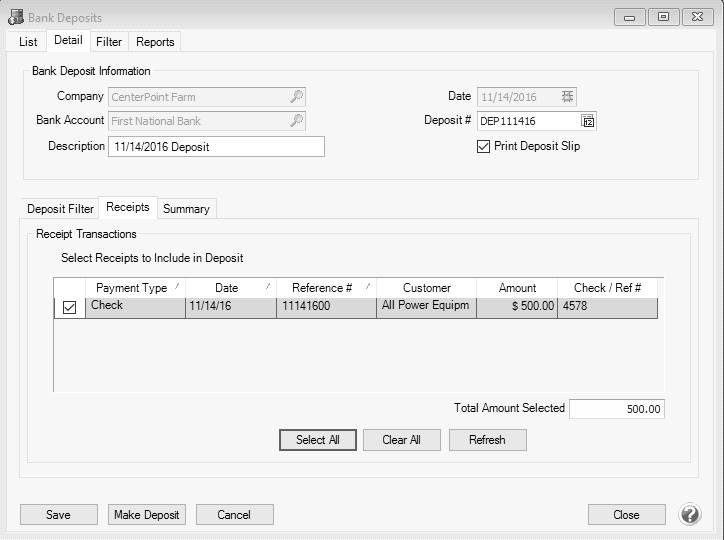Sort by Payment Type column header

(x=131, y=288)
